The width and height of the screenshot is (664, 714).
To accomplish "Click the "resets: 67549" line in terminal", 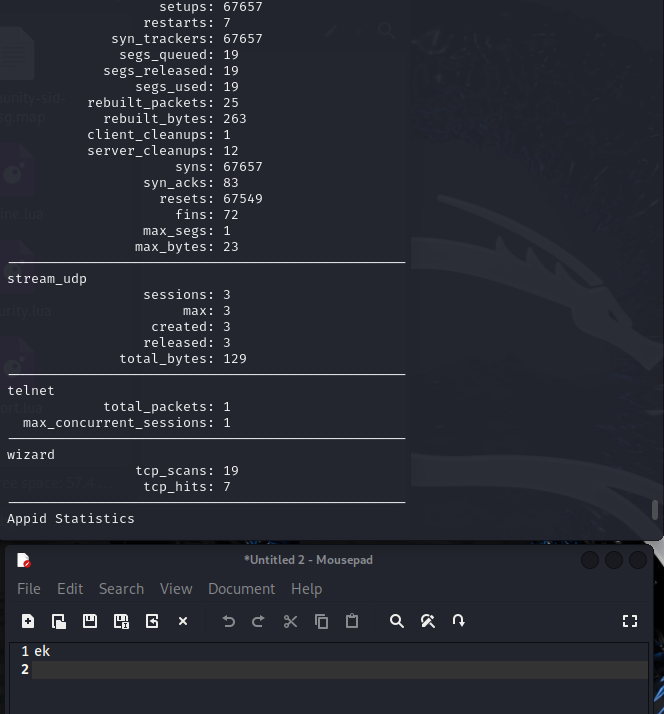I will [x=211, y=199].
